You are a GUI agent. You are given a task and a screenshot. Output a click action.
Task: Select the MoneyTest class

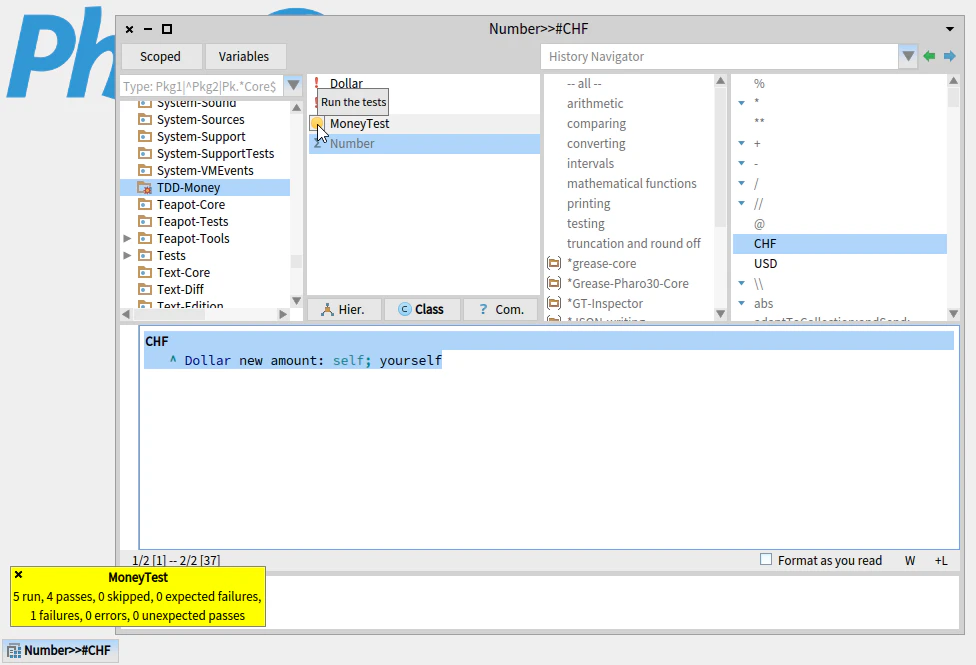point(360,123)
